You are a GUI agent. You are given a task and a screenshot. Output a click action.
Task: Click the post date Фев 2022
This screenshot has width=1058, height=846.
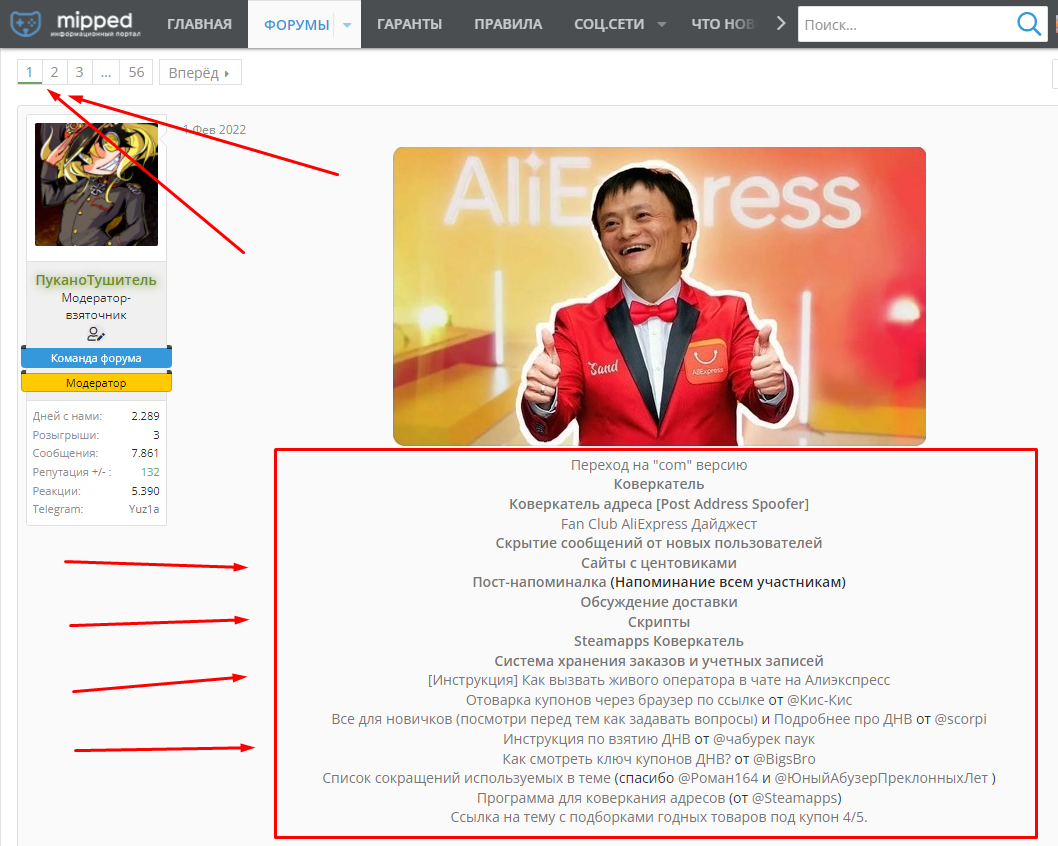215,130
